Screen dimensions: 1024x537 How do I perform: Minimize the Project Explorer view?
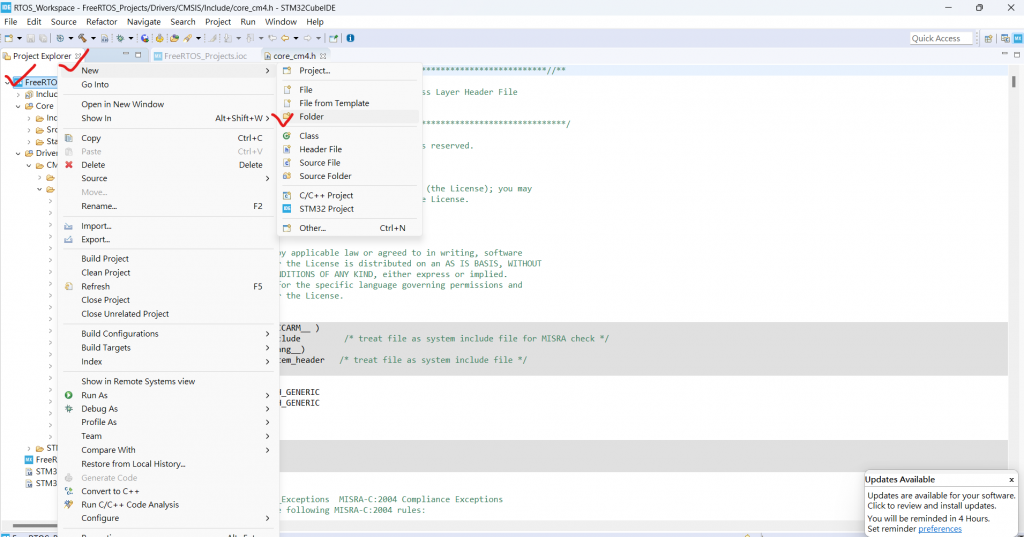coord(125,55)
